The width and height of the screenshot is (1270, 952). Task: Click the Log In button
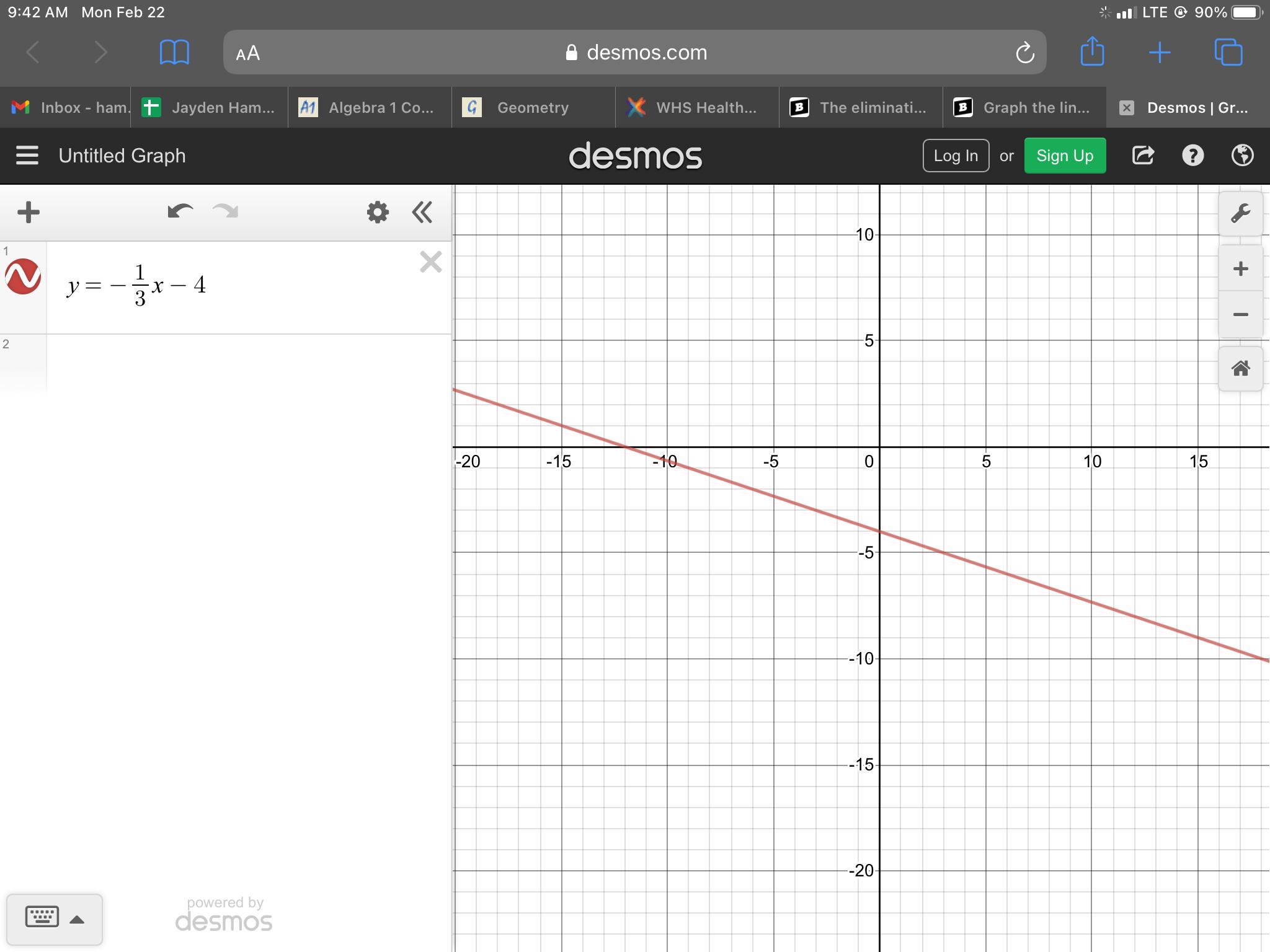coord(955,156)
